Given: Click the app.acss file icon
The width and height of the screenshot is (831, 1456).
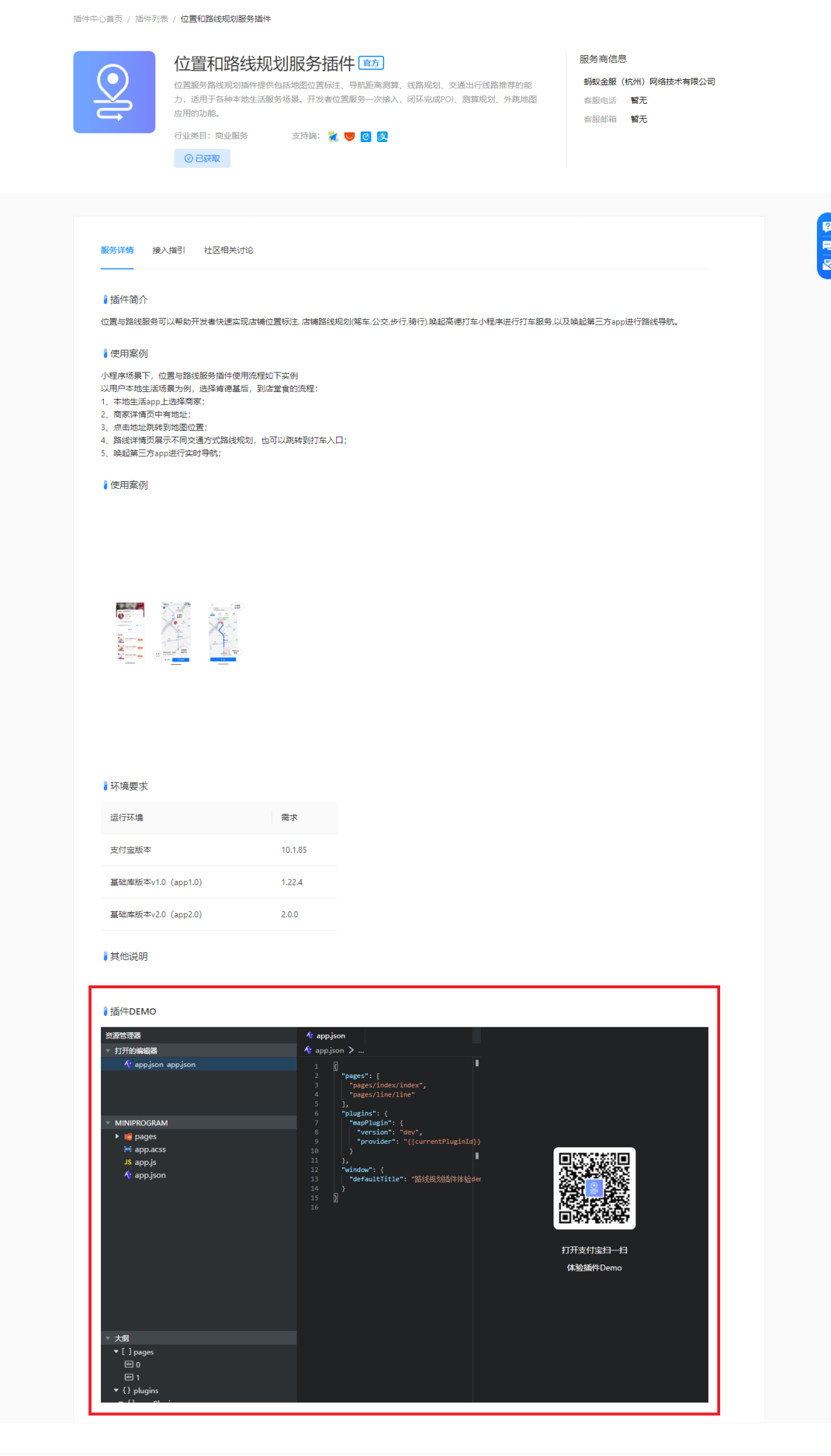Looking at the screenshot, I should point(128,1149).
